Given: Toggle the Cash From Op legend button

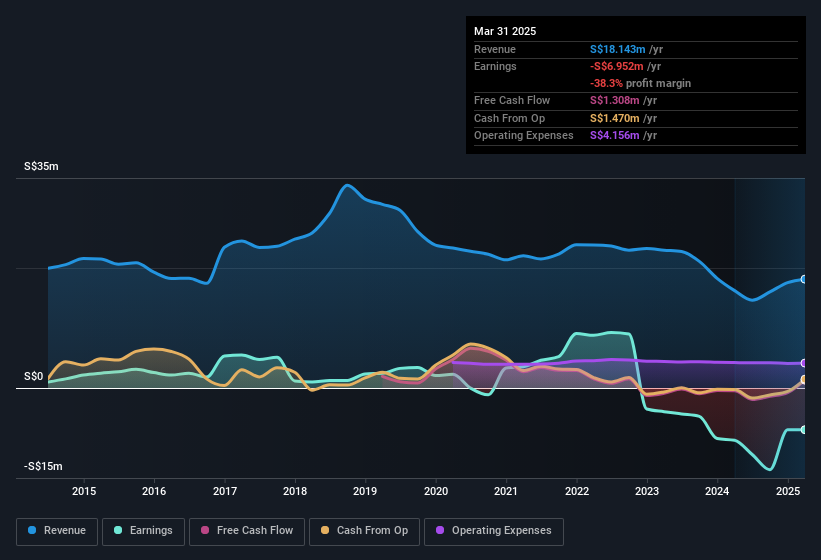Looking at the screenshot, I should (364, 531).
